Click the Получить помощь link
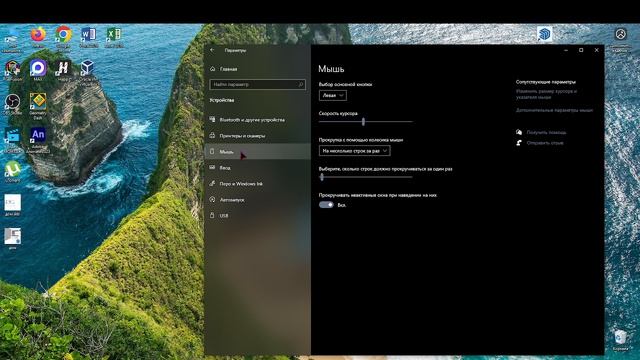The height and width of the screenshot is (360, 640). tap(546, 132)
